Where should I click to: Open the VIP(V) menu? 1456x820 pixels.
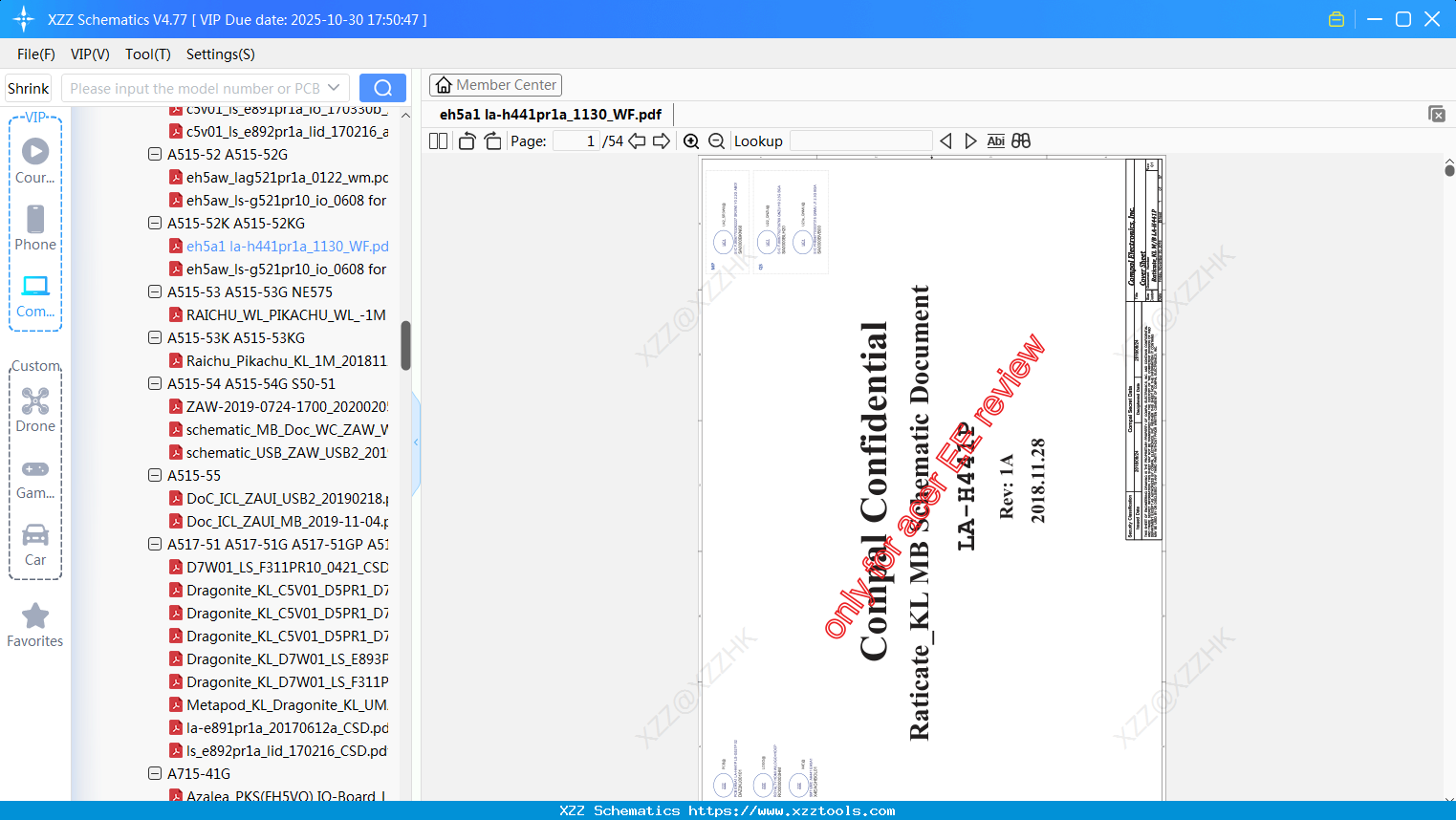[90, 54]
